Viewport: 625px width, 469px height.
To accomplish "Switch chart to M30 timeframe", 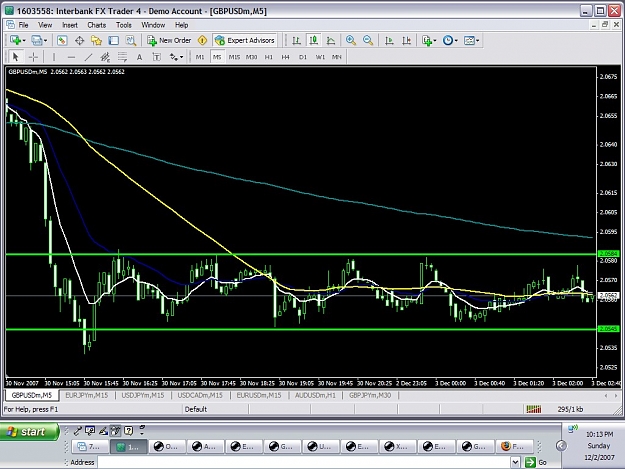I will tap(251, 57).
